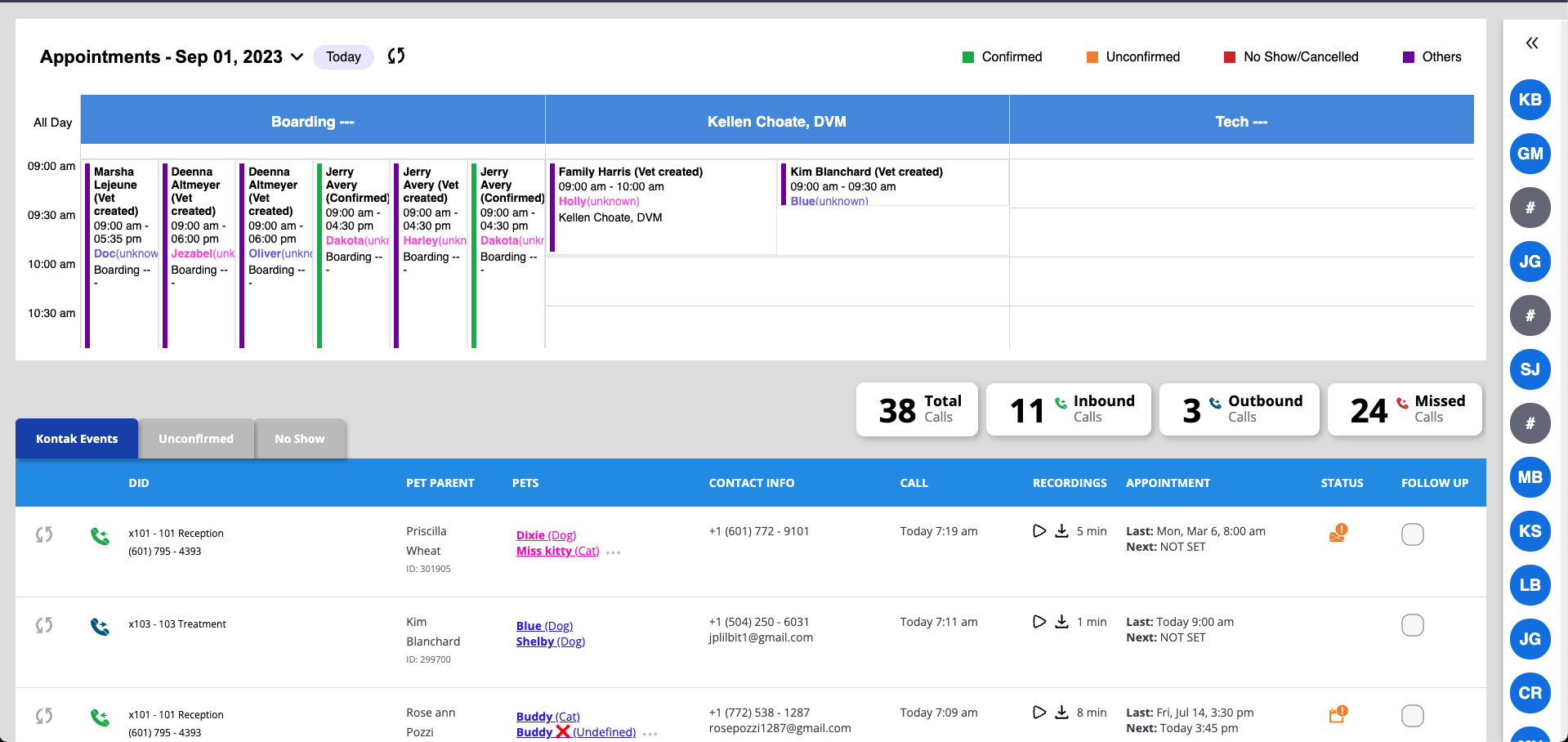Check the follow up box for Priscilla Wheat

coord(1412,534)
